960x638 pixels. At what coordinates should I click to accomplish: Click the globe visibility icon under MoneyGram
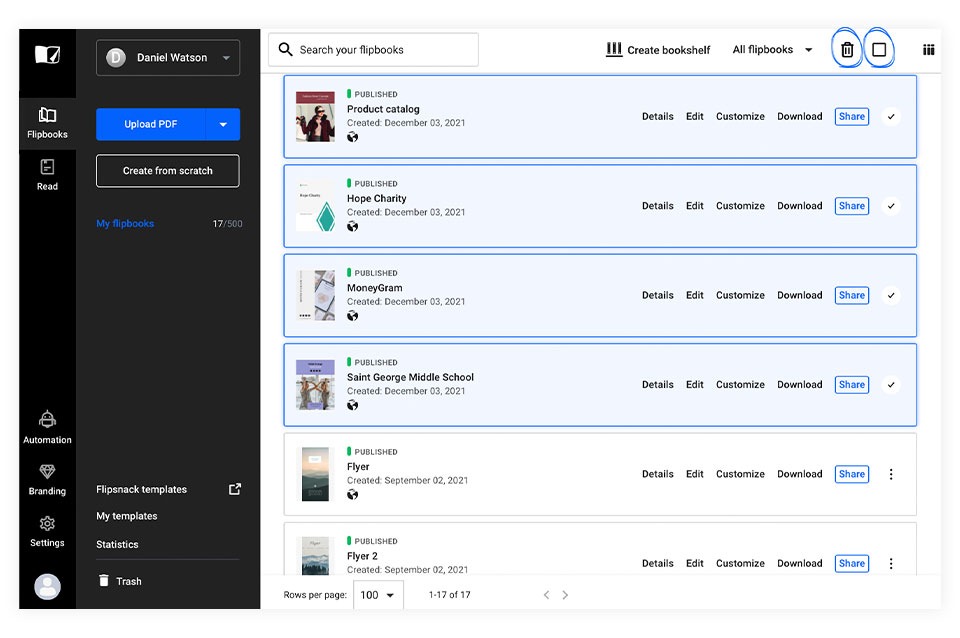click(353, 316)
